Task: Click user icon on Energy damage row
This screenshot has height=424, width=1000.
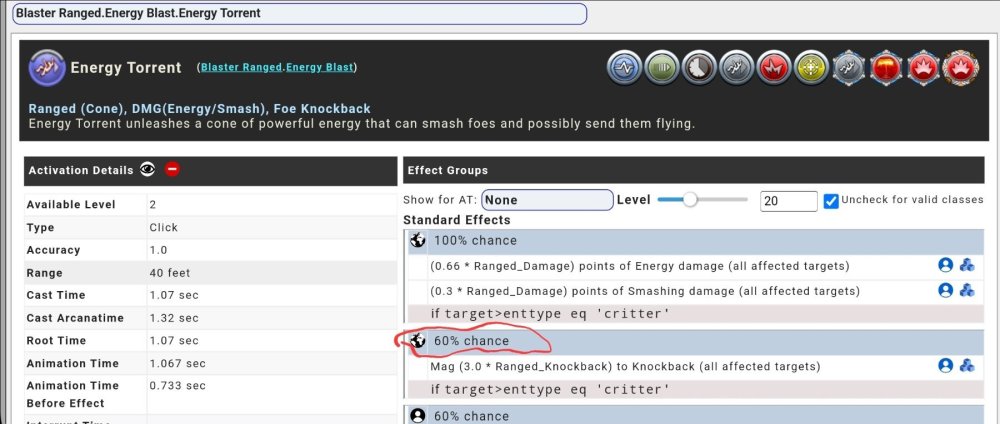Action: coord(945,265)
